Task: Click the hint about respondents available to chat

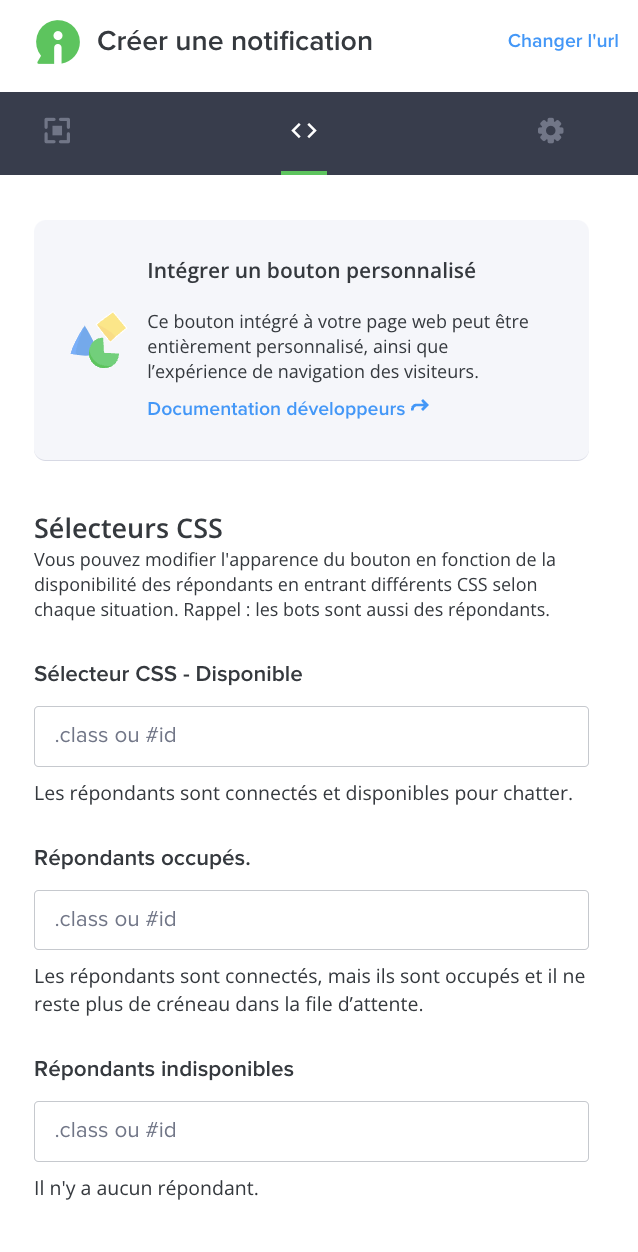Action: (x=303, y=794)
